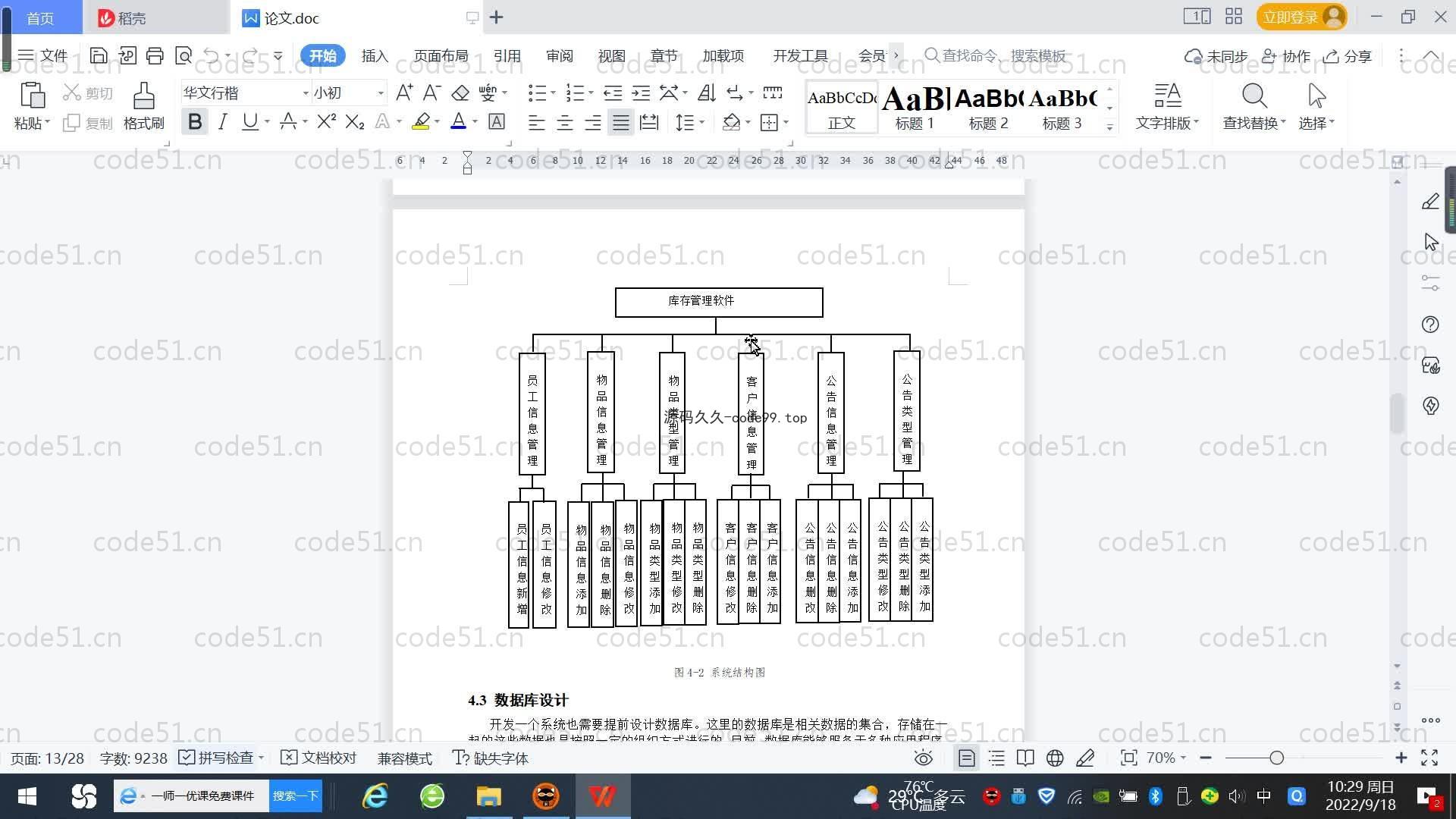The width and height of the screenshot is (1456, 819).
Task: Click the Find and Replace (查找替换) magnifier icon
Action: click(x=1254, y=97)
